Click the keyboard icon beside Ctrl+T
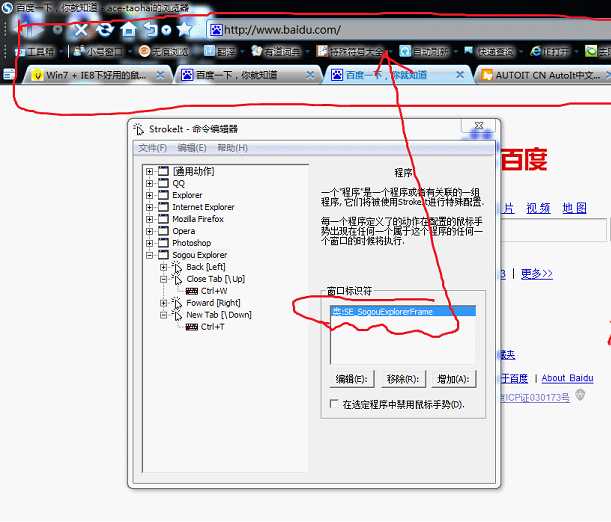Image resolution: width=611 pixels, height=522 pixels. click(192, 327)
